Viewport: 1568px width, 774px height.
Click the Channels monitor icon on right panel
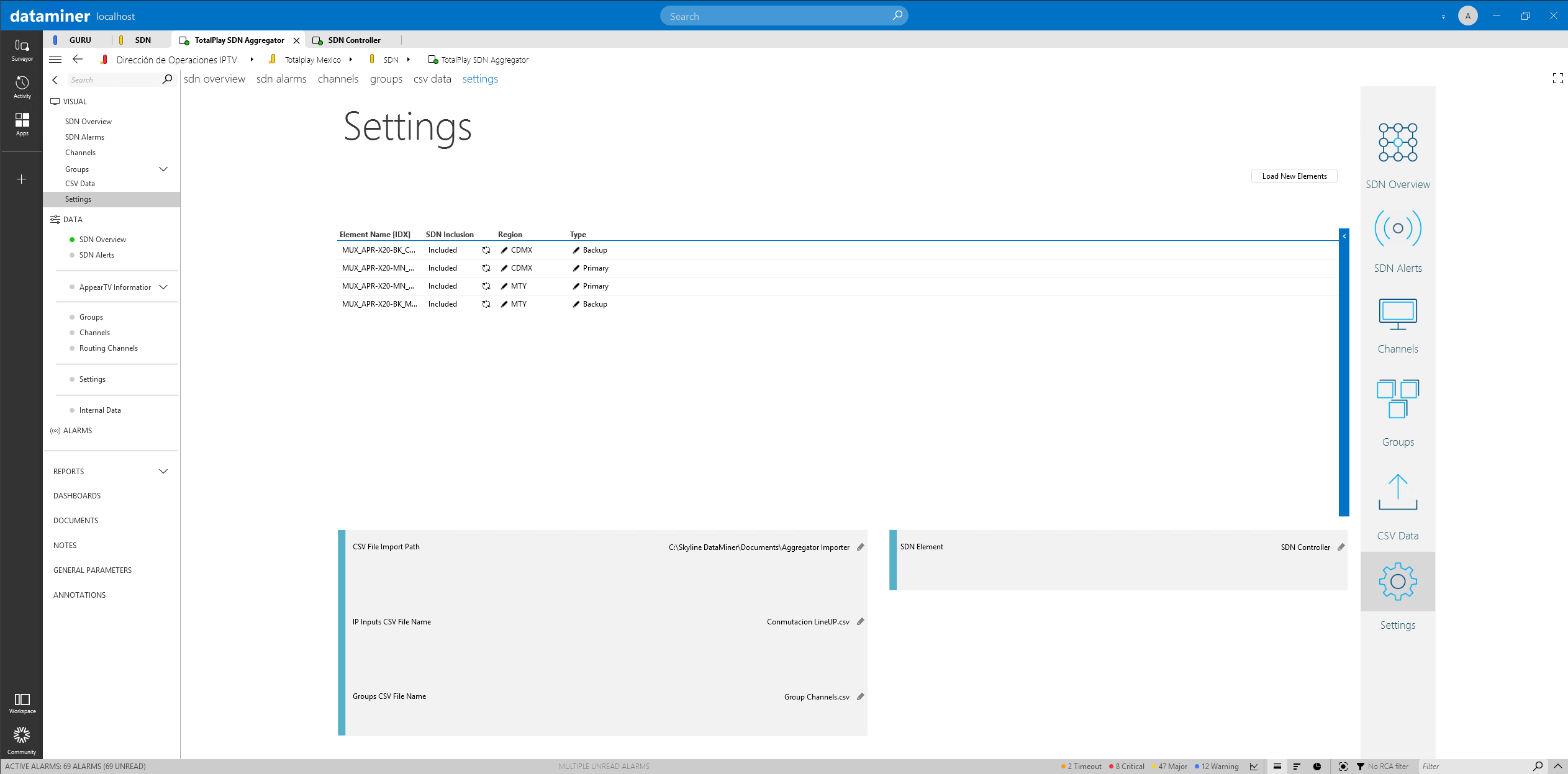tap(1397, 314)
